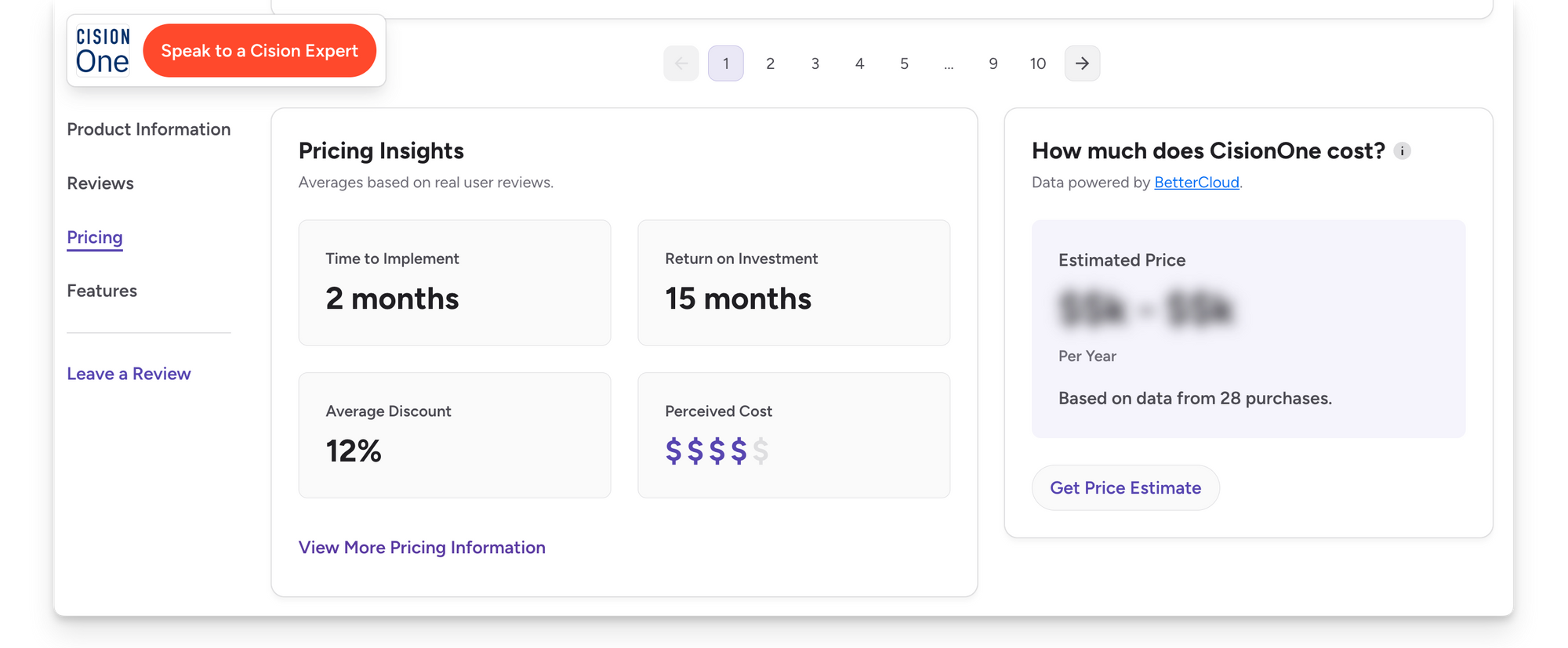
Task: Select Reviews in side navigation
Action: (x=100, y=183)
